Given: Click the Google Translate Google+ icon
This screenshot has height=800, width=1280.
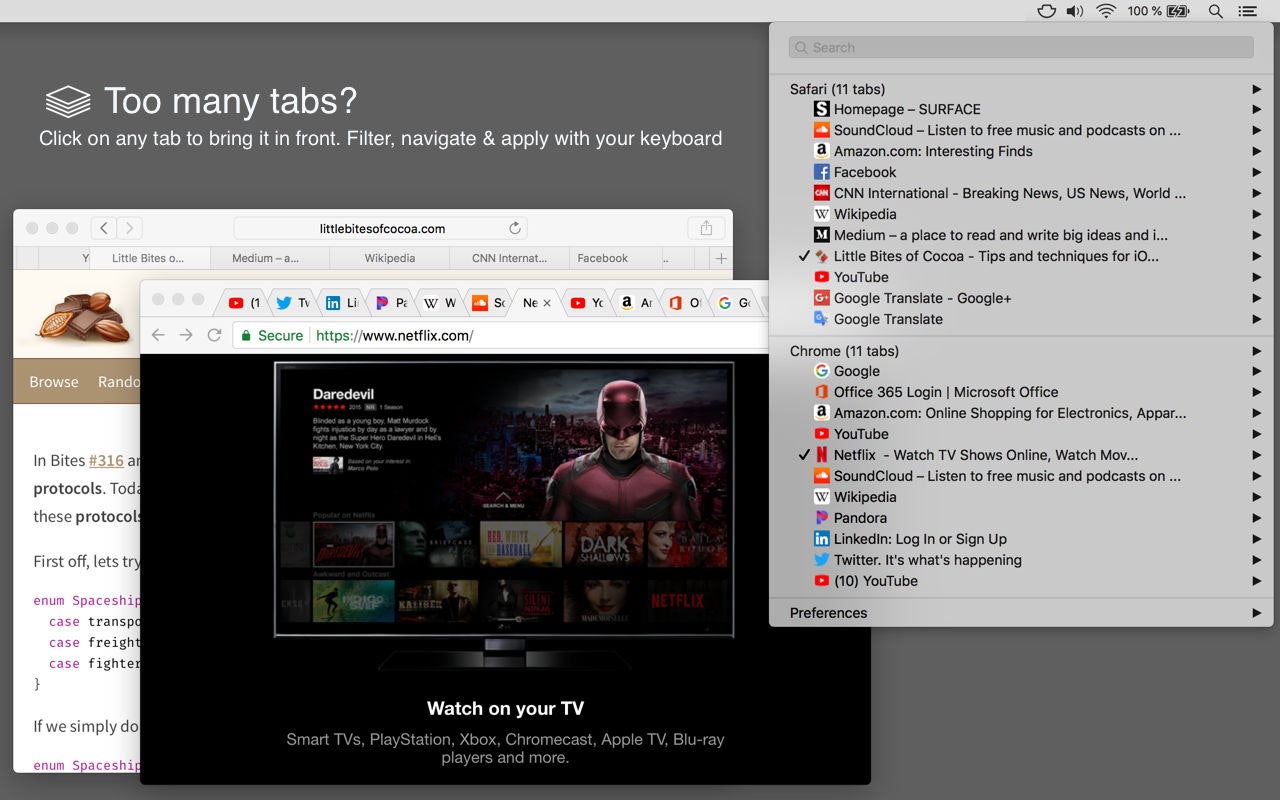Looking at the screenshot, I should click(x=822, y=298).
